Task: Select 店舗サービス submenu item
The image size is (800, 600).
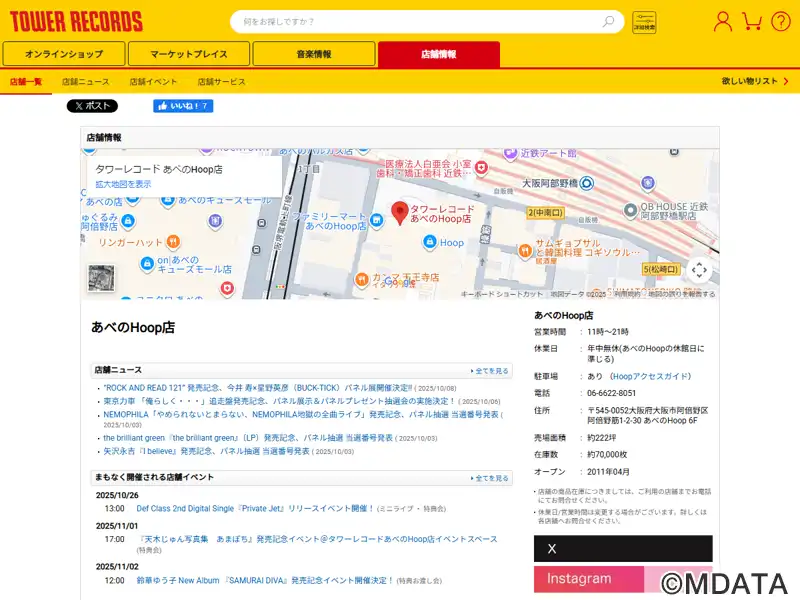Action: [x=221, y=82]
